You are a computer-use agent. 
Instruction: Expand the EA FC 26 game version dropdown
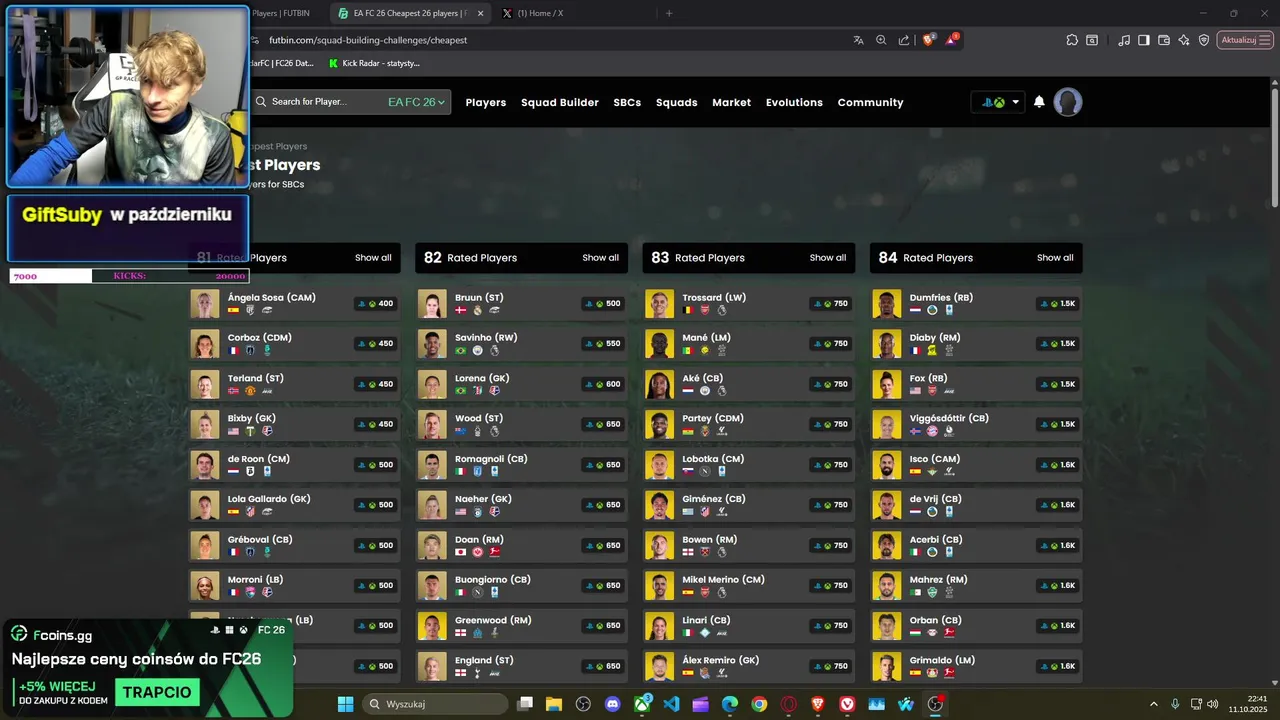pos(417,102)
